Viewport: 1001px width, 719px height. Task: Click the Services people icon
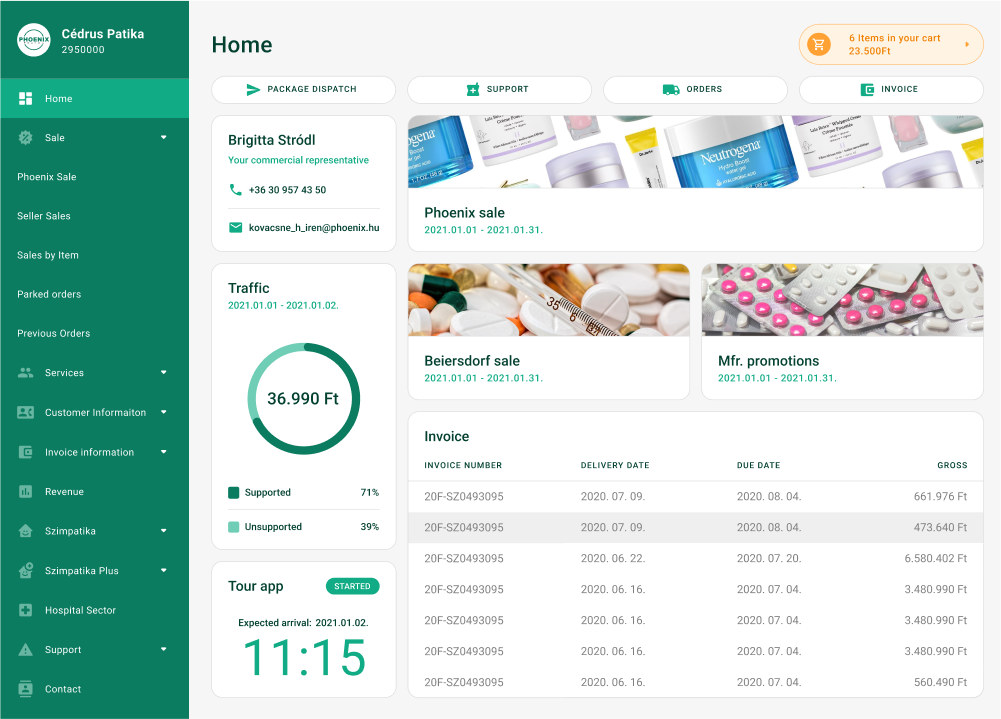pos(26,372)
